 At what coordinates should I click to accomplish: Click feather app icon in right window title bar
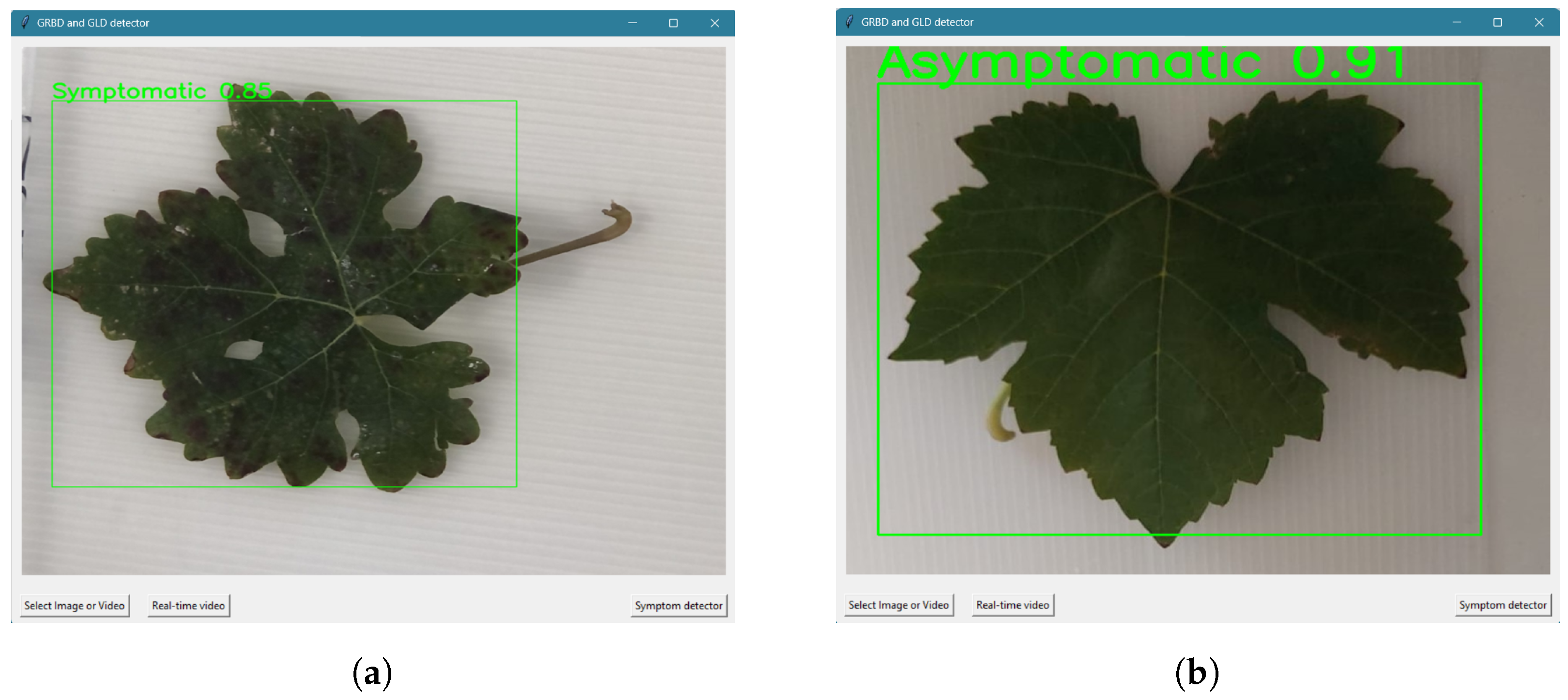tap(849, 23)
